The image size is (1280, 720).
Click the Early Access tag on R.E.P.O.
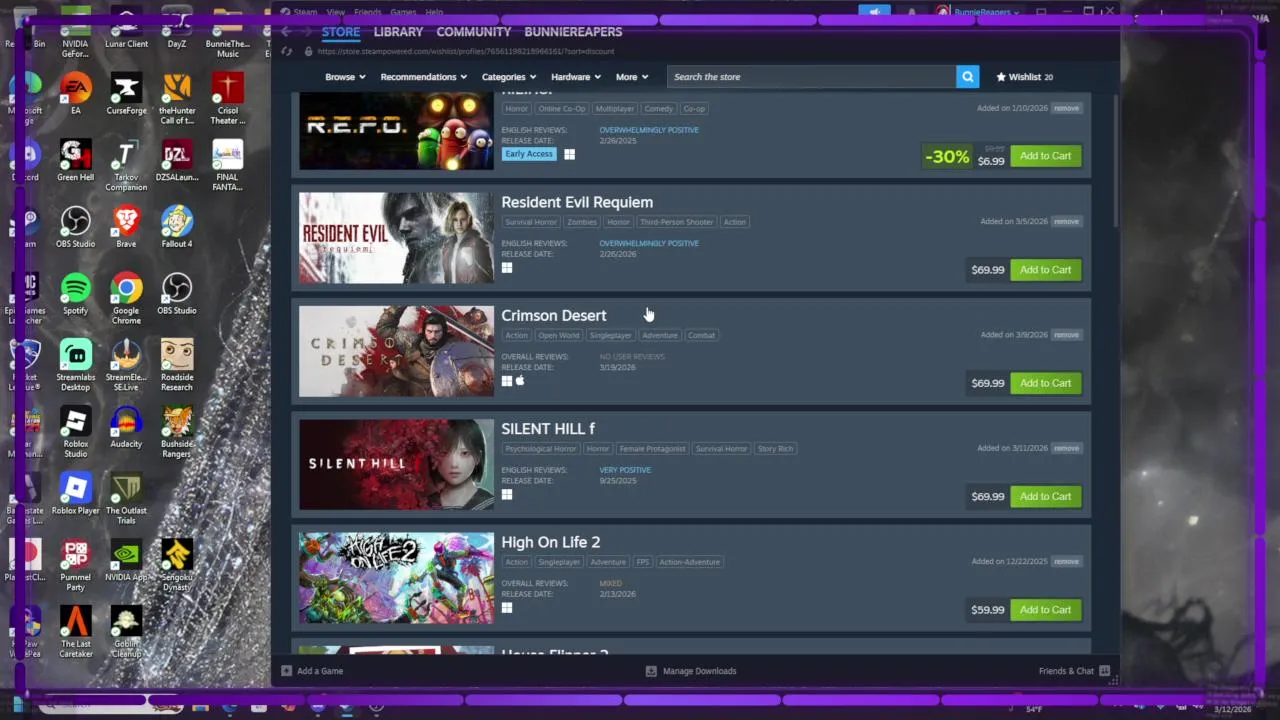click(529, 154)
